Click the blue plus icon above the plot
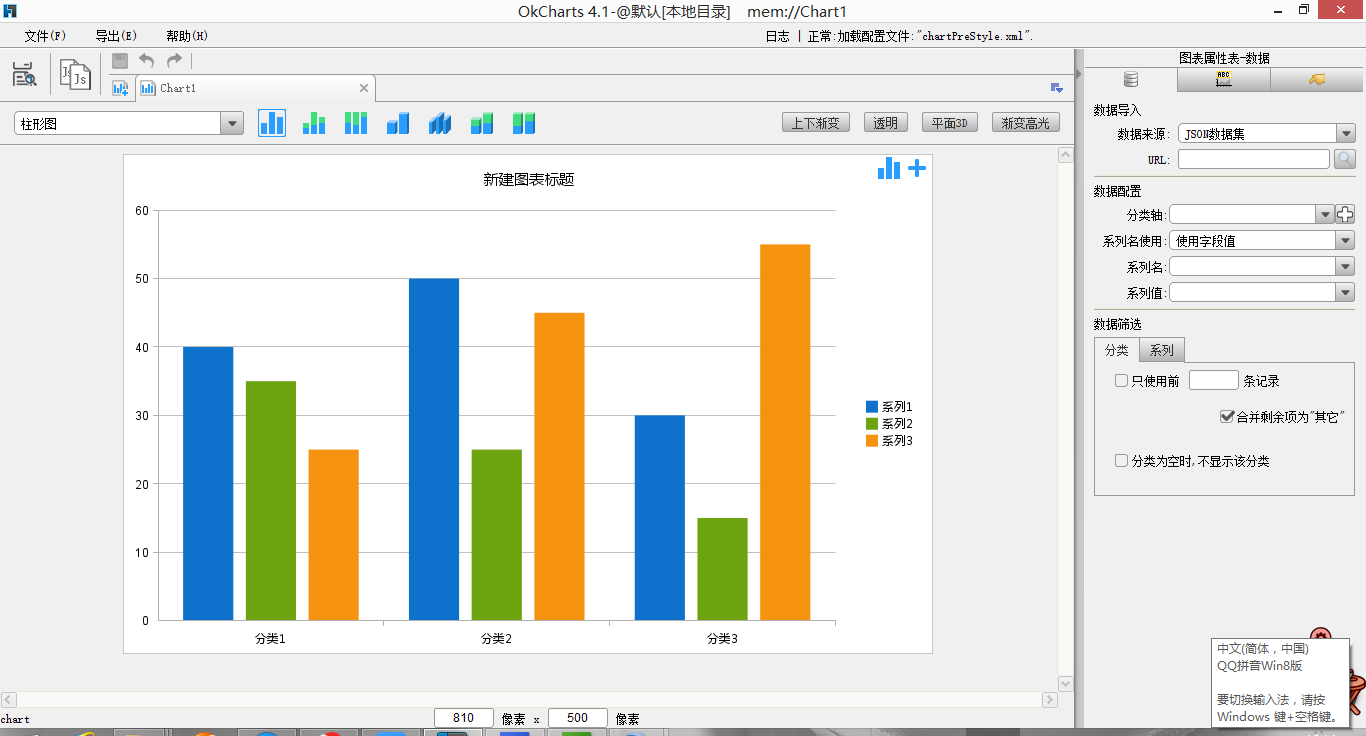 (x=917, y=168)
